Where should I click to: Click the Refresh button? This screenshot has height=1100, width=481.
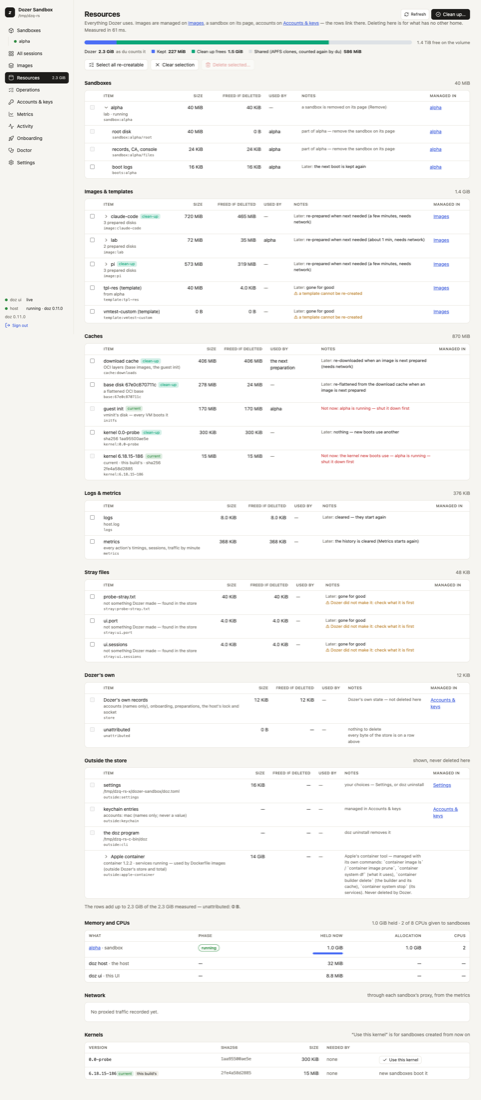click(x=415, y=14)
